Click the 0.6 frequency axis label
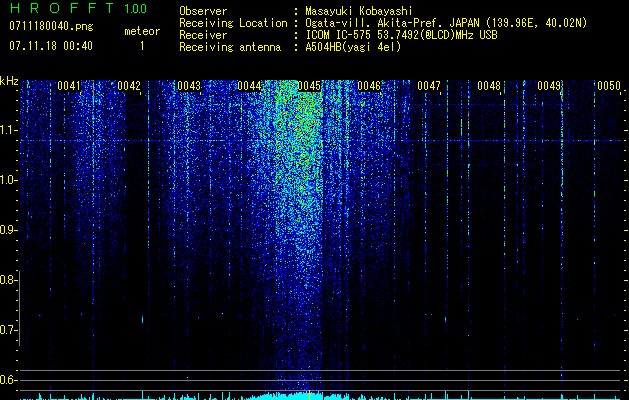Viewport: 629px width, 400px height. [x=7, y=380]
